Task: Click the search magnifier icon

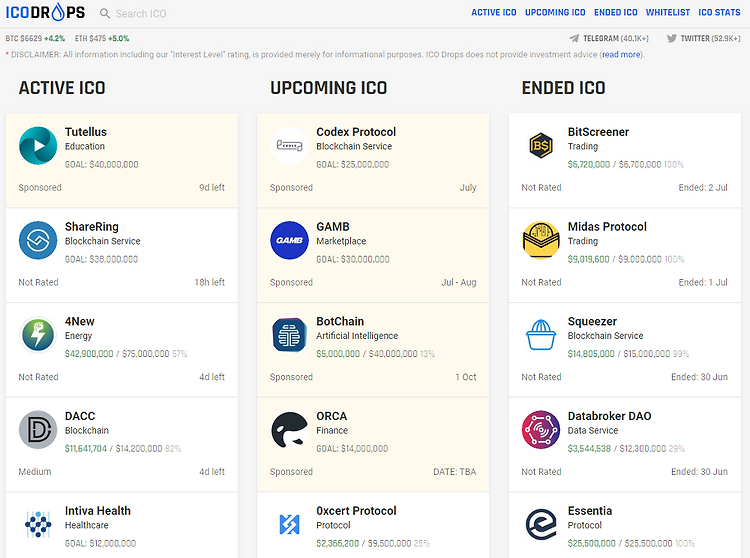Action: [x=105, y=13]
